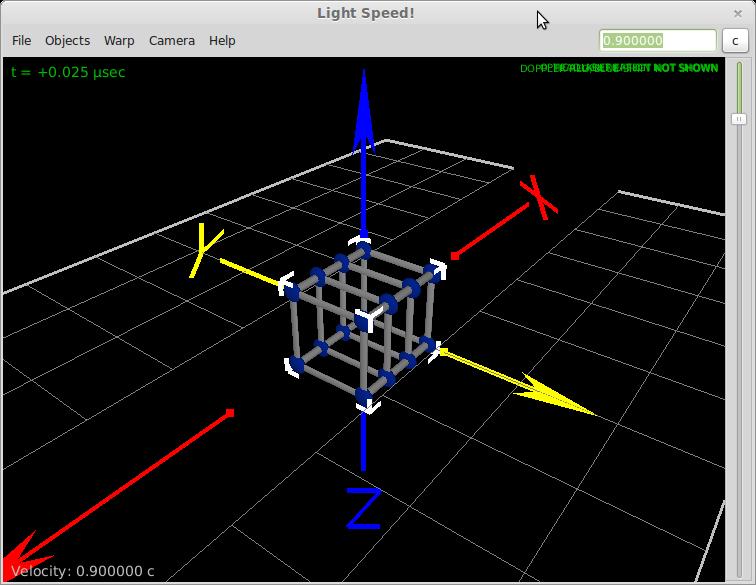Click the blue Z axis label
Viewport: 756px width, 585px height.
click(363, 508)
